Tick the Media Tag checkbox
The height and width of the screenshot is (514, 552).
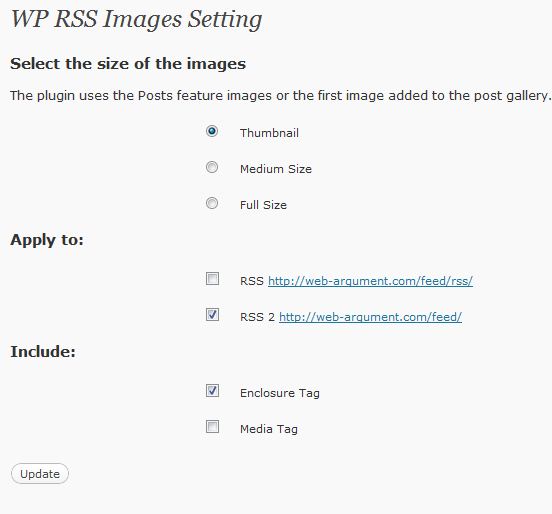pos(212,426)
